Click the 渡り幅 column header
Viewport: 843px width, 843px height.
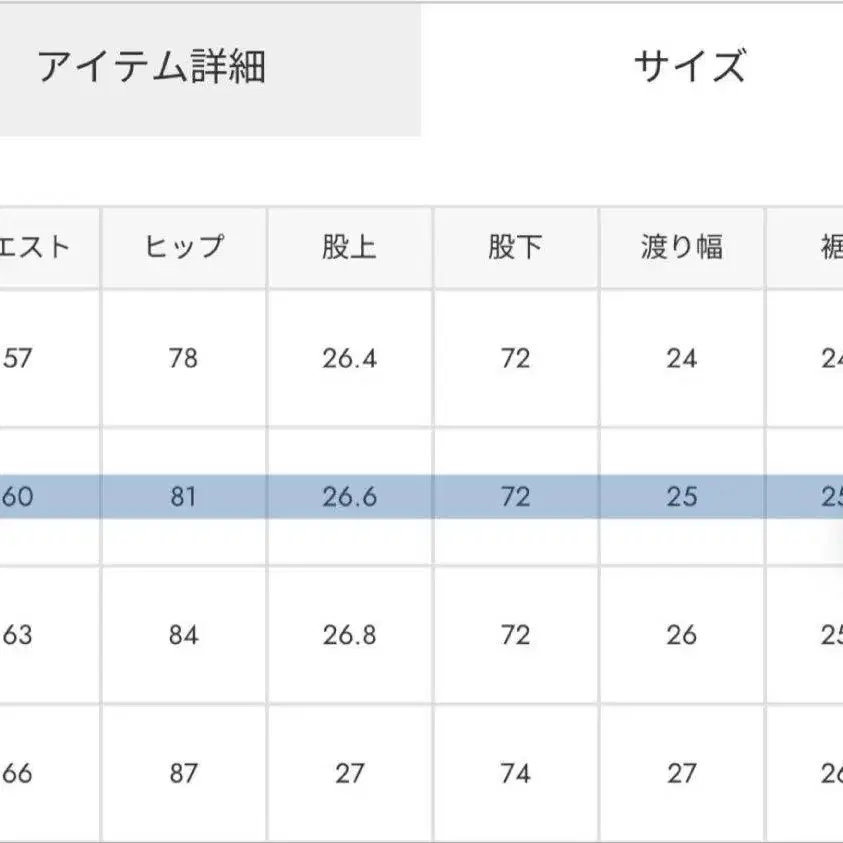(x=681, y=247)
